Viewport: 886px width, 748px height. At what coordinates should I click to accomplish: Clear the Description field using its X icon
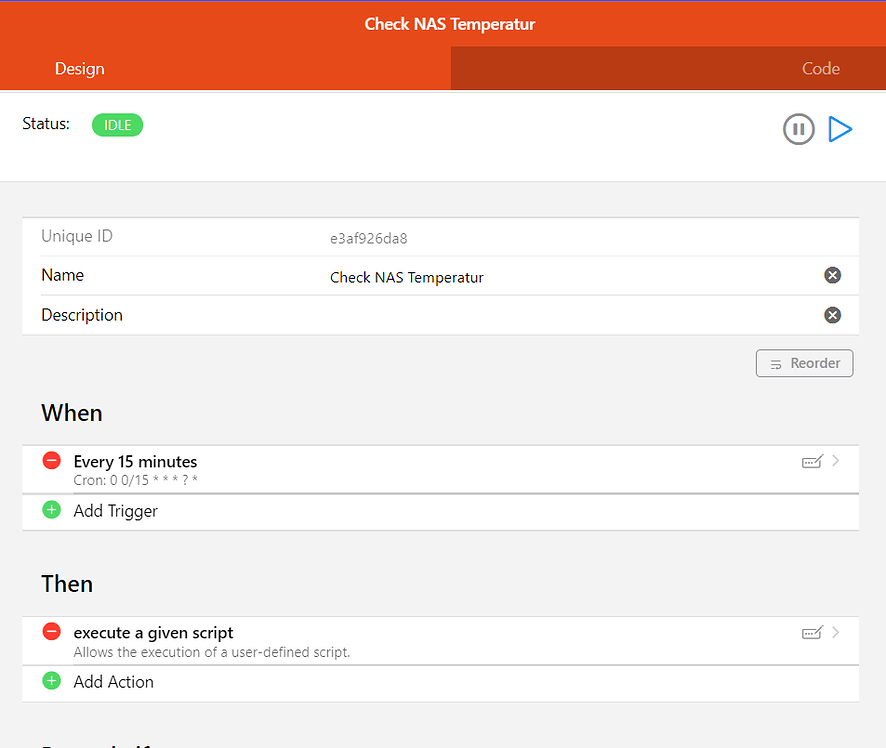832,315
